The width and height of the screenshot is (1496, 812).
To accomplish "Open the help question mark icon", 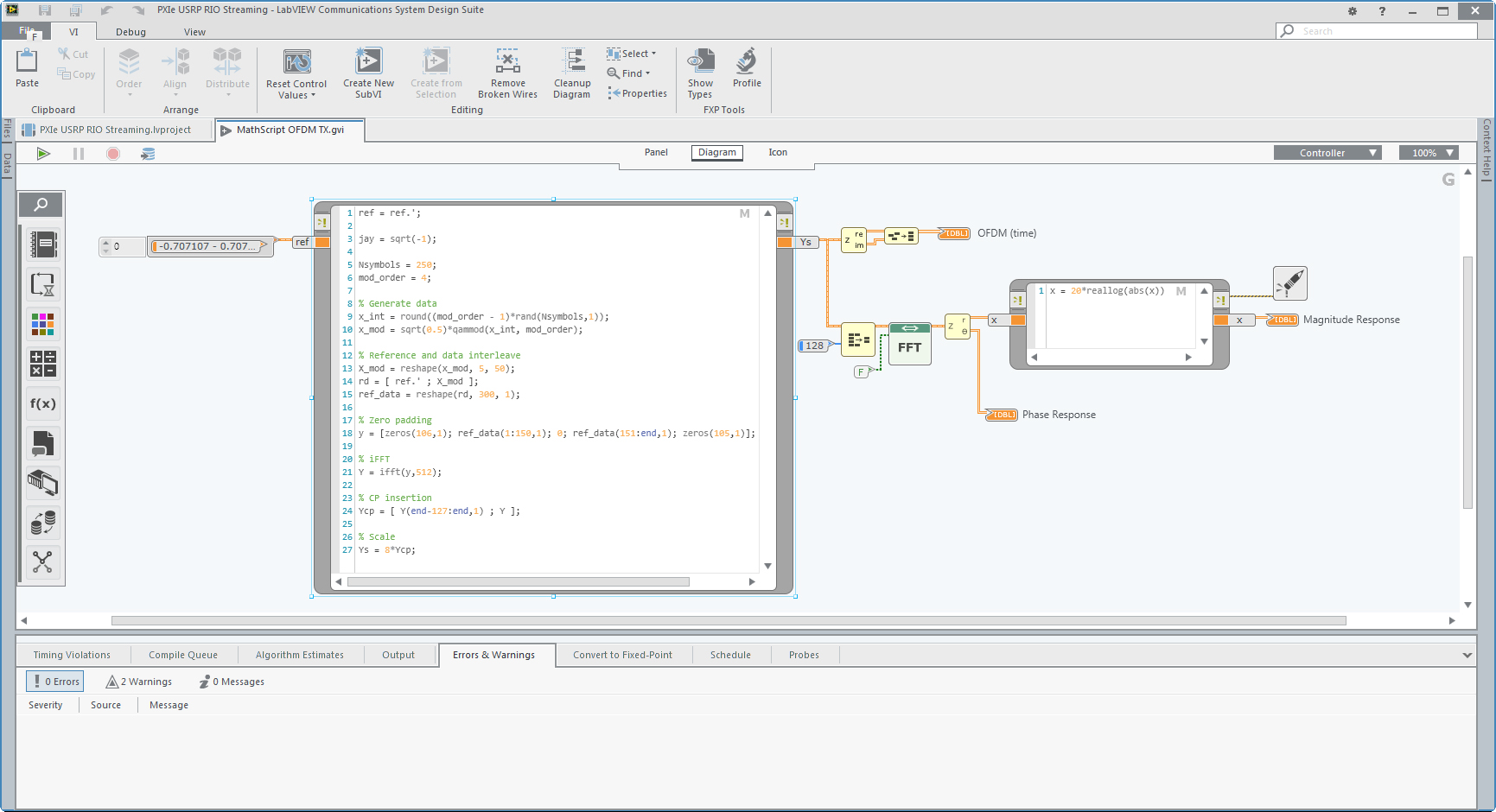I will tap(1382, 11).
